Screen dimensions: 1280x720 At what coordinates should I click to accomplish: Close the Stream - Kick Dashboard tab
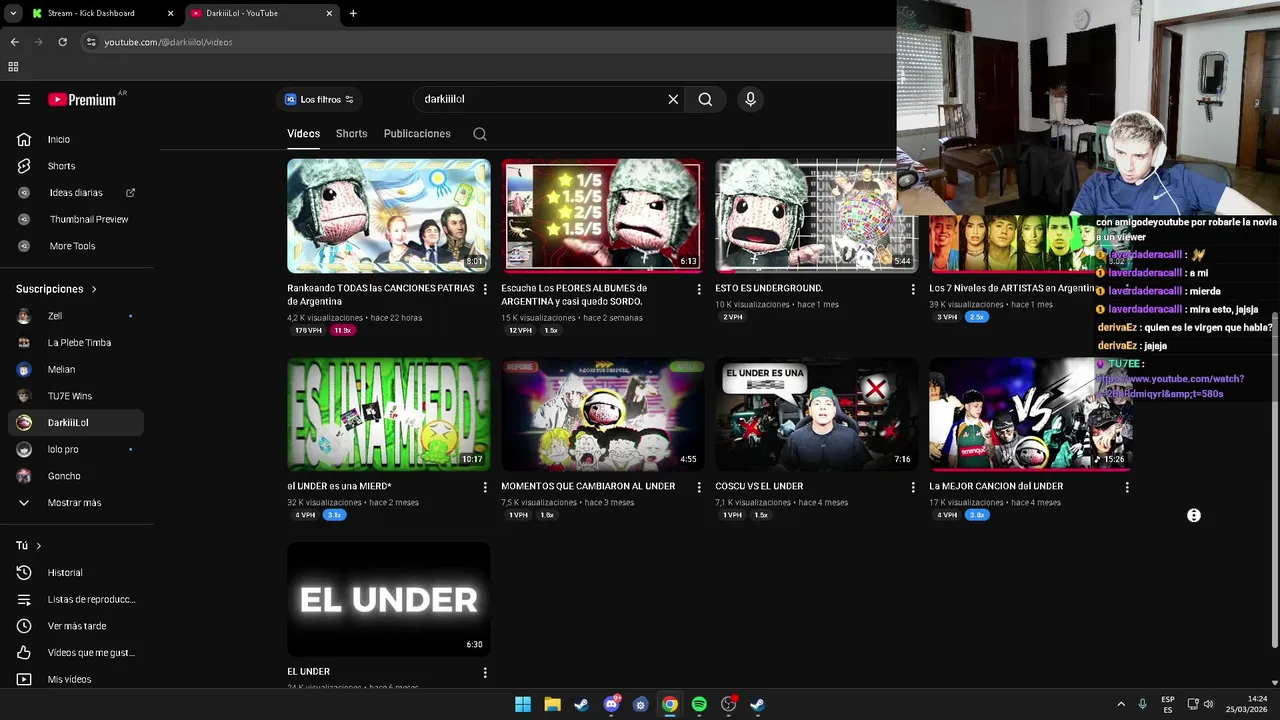click(x=170, y=13)
